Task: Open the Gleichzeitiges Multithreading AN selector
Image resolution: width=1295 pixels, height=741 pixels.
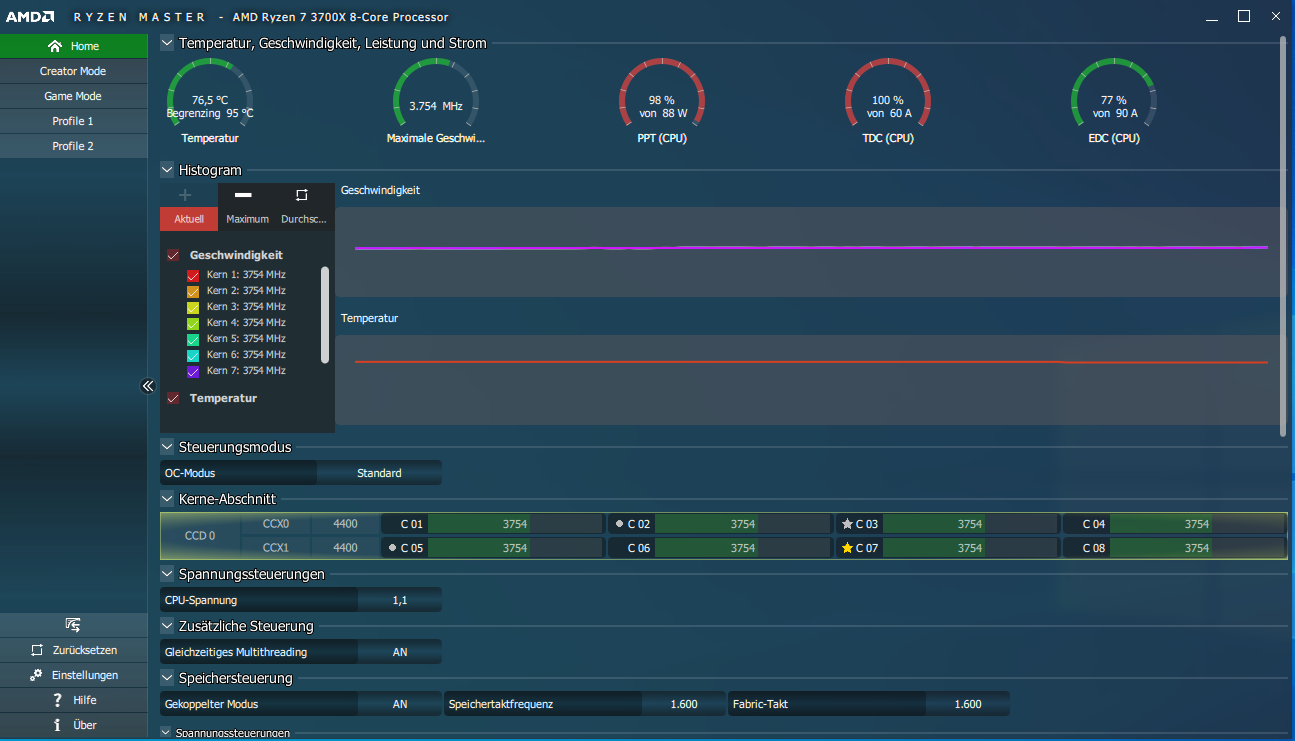Action: [x=400, y=652]
